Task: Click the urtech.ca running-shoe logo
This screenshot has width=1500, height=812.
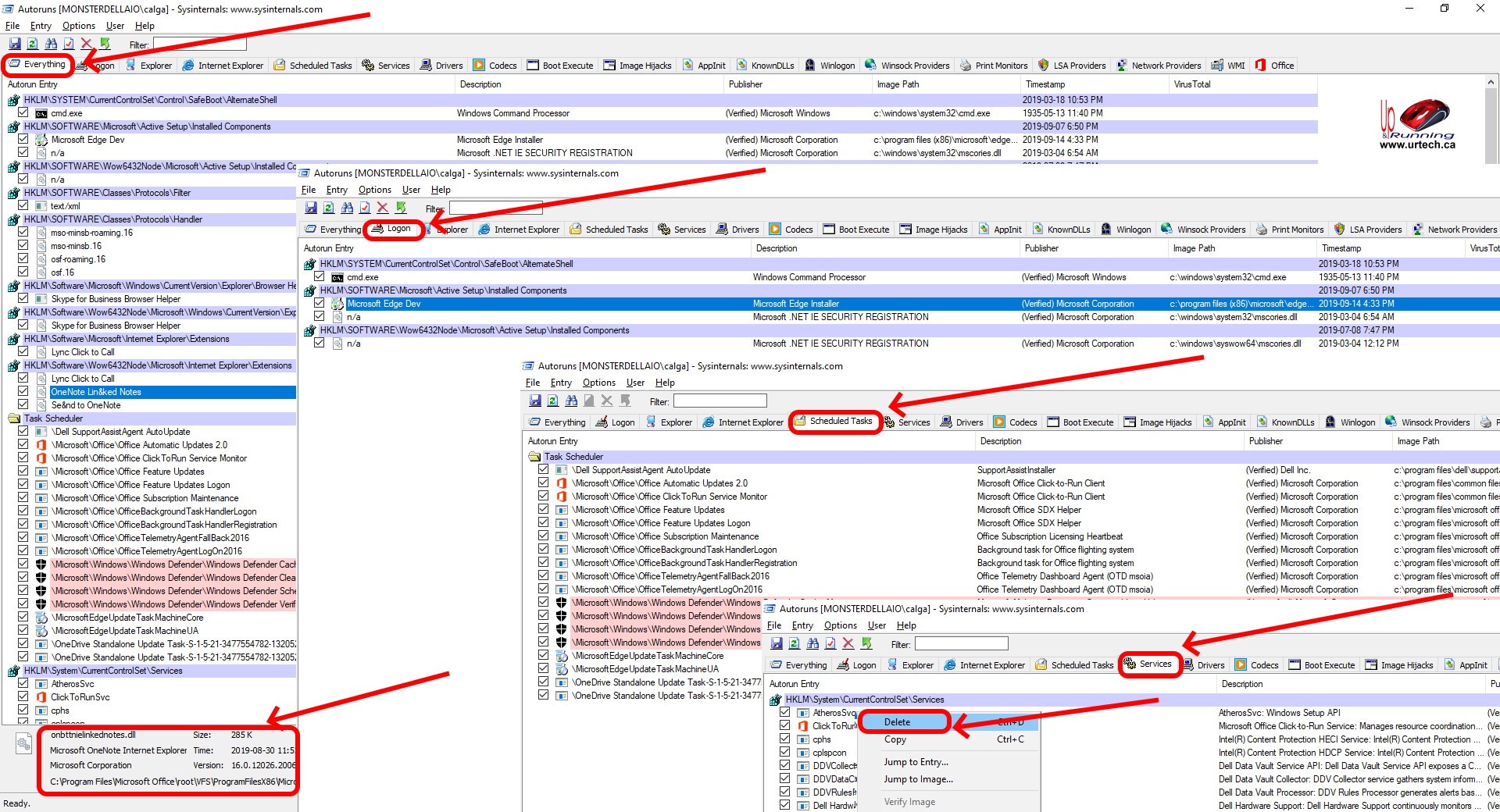Action: tap(1417, 123)
